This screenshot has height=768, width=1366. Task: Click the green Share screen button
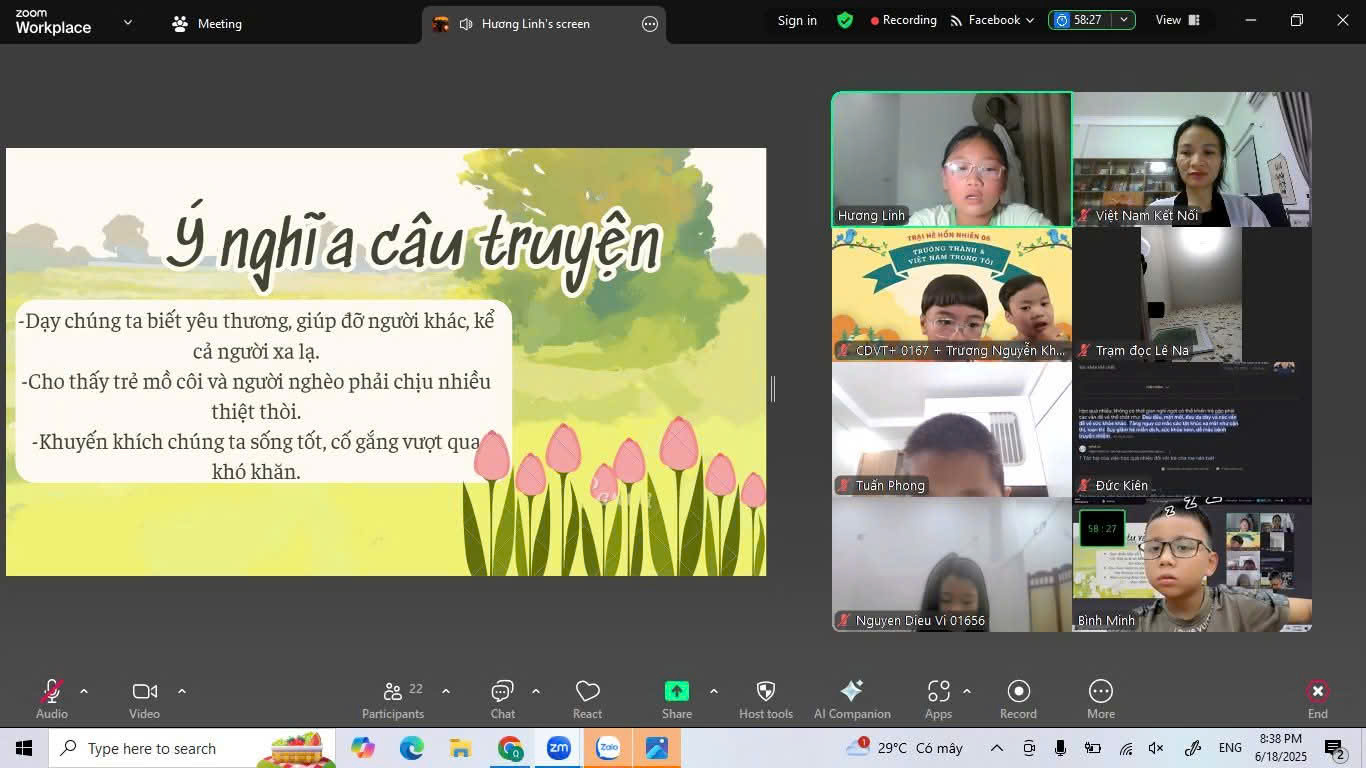[x=677, y=698]
